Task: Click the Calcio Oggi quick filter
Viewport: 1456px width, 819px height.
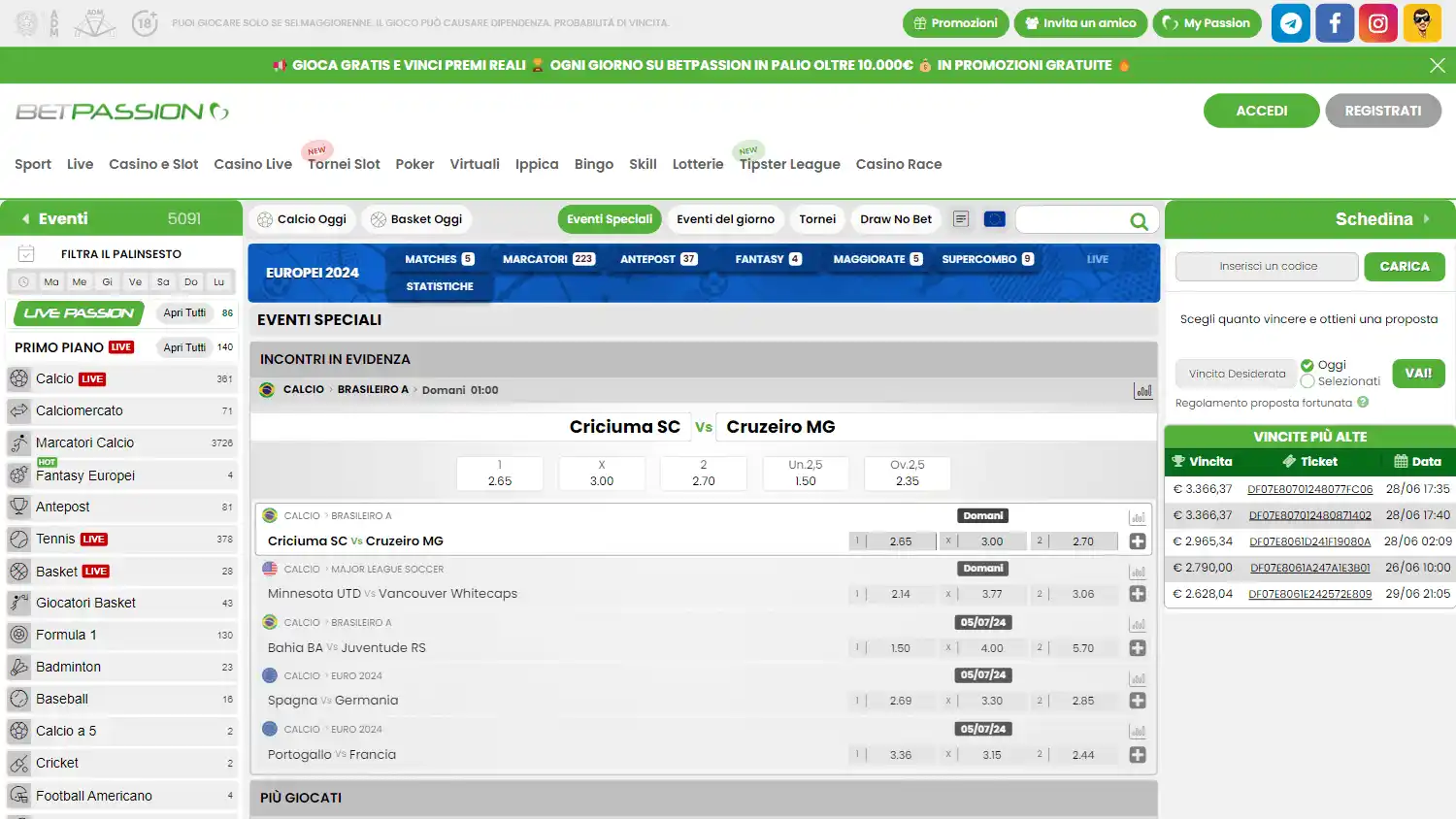Action: coord(303,219)
